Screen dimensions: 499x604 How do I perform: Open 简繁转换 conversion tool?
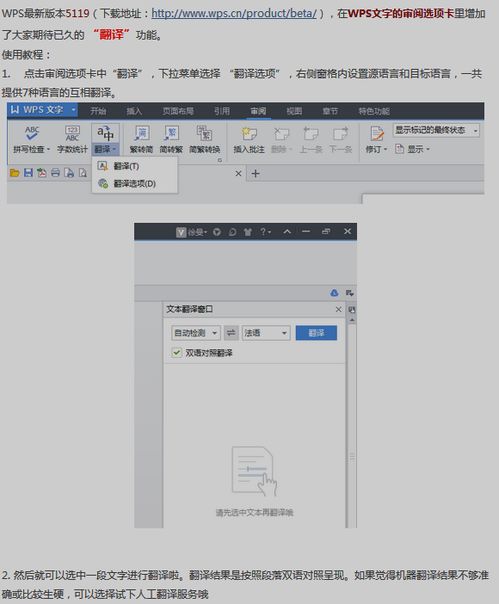(x=205, y=139)
